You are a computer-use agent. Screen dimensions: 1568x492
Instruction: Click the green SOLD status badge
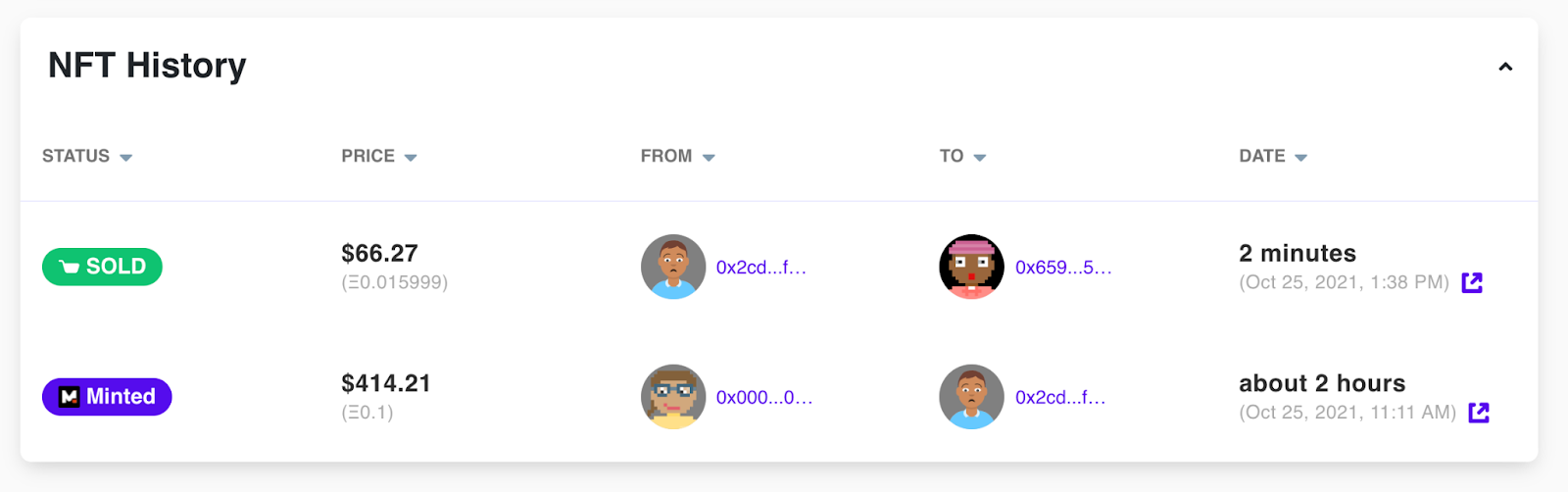(102, 267)
